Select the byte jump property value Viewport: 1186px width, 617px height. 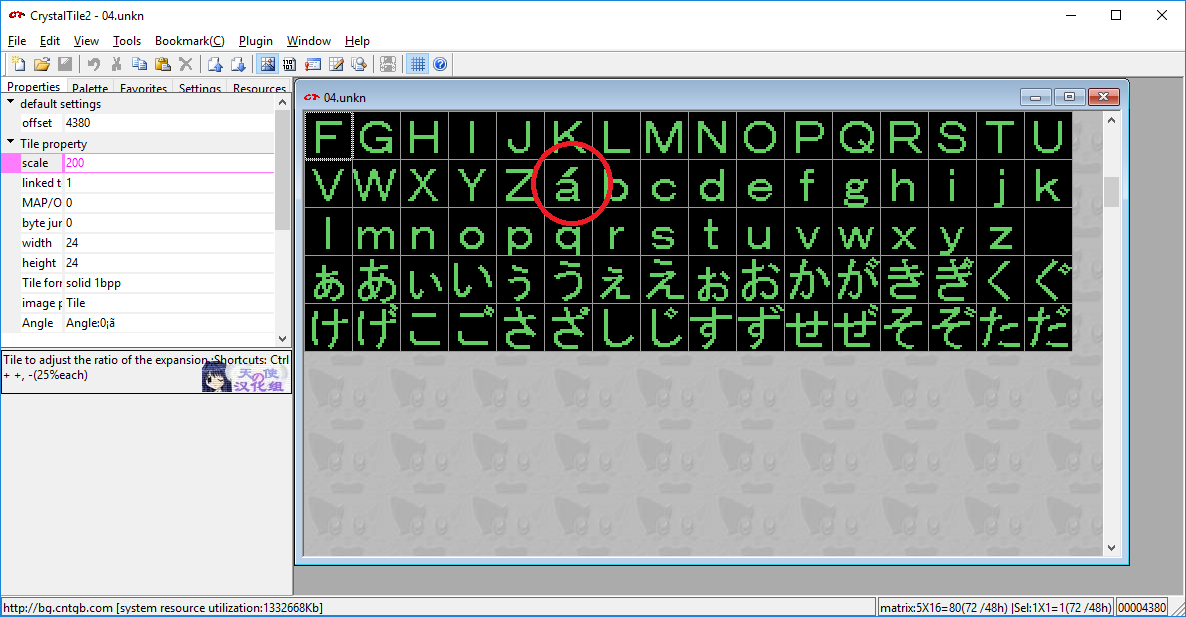[169, 223]
